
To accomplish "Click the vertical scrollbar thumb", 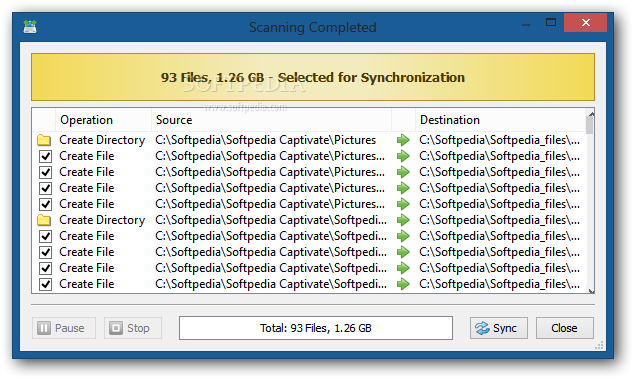I will click(x=590, y=125).
